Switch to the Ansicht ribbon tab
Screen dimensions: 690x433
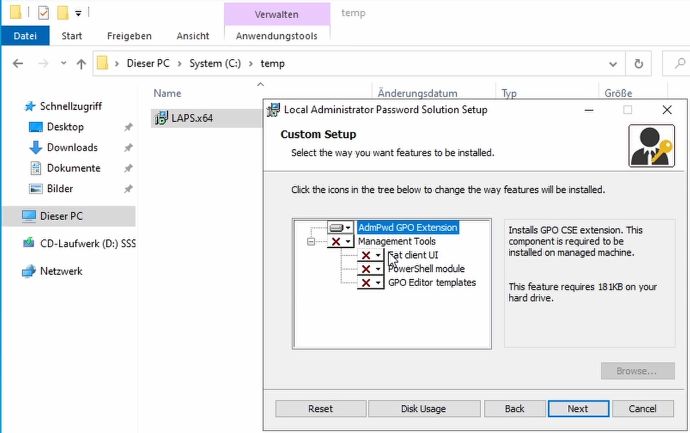pyautogui.click(x=193, y=36)
